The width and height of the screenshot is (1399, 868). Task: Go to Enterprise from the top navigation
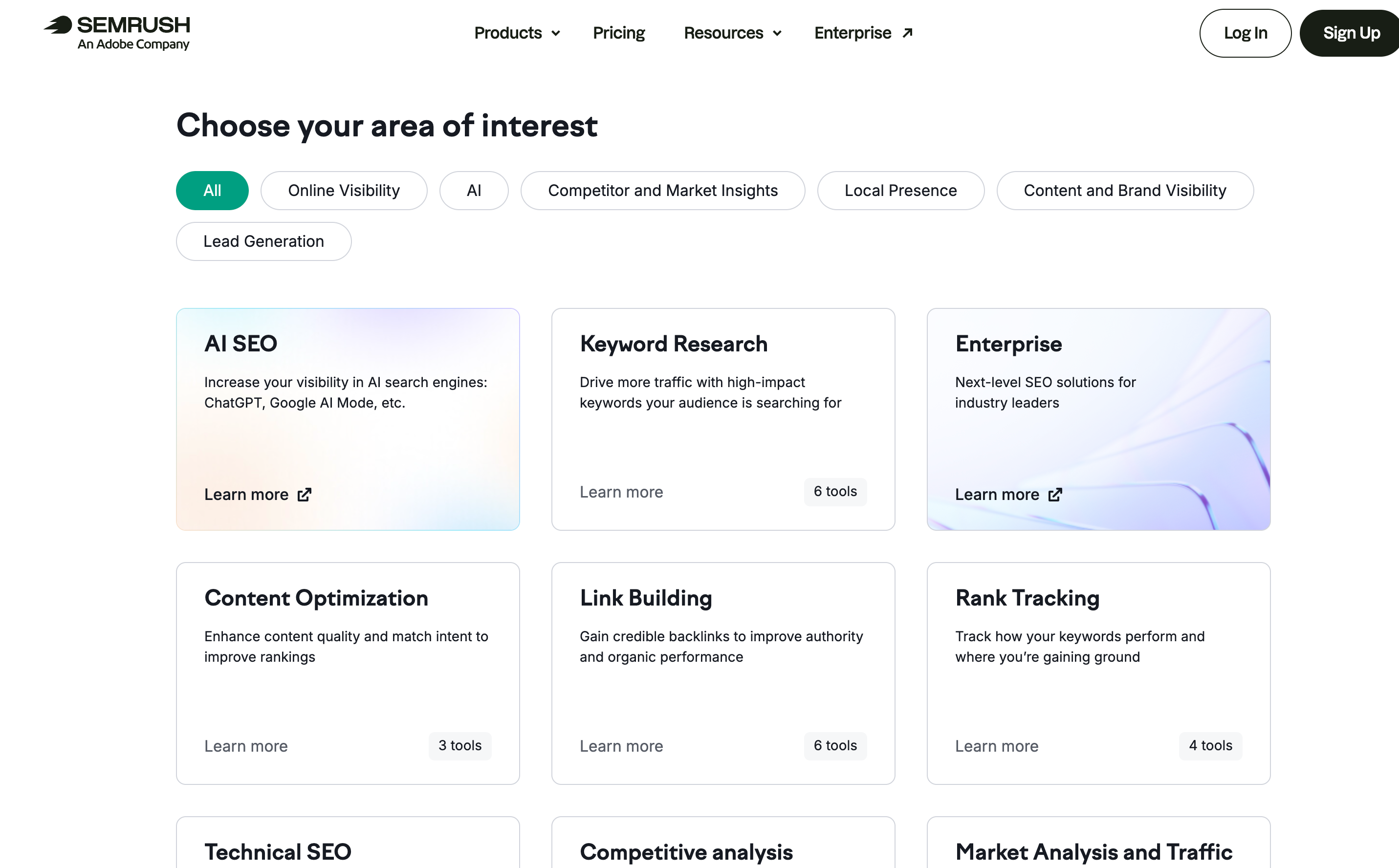coord(863,33)
